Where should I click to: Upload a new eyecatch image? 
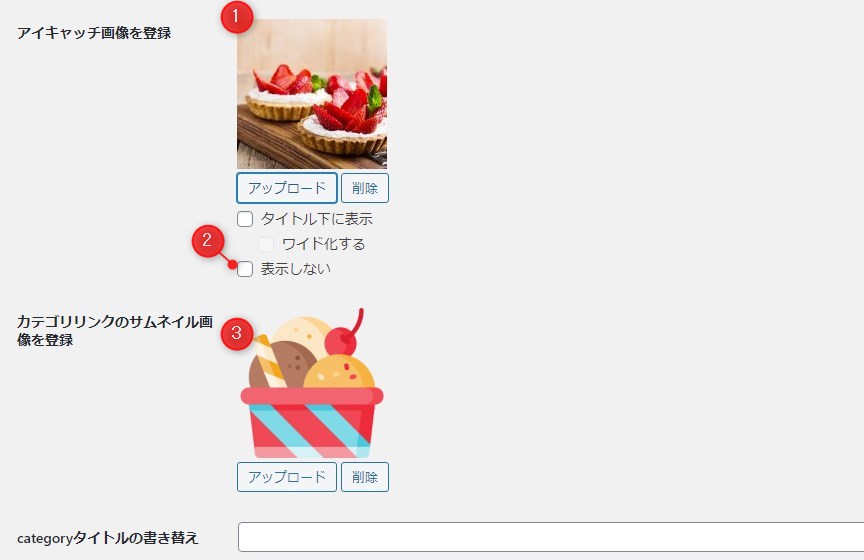coord(287,188)
